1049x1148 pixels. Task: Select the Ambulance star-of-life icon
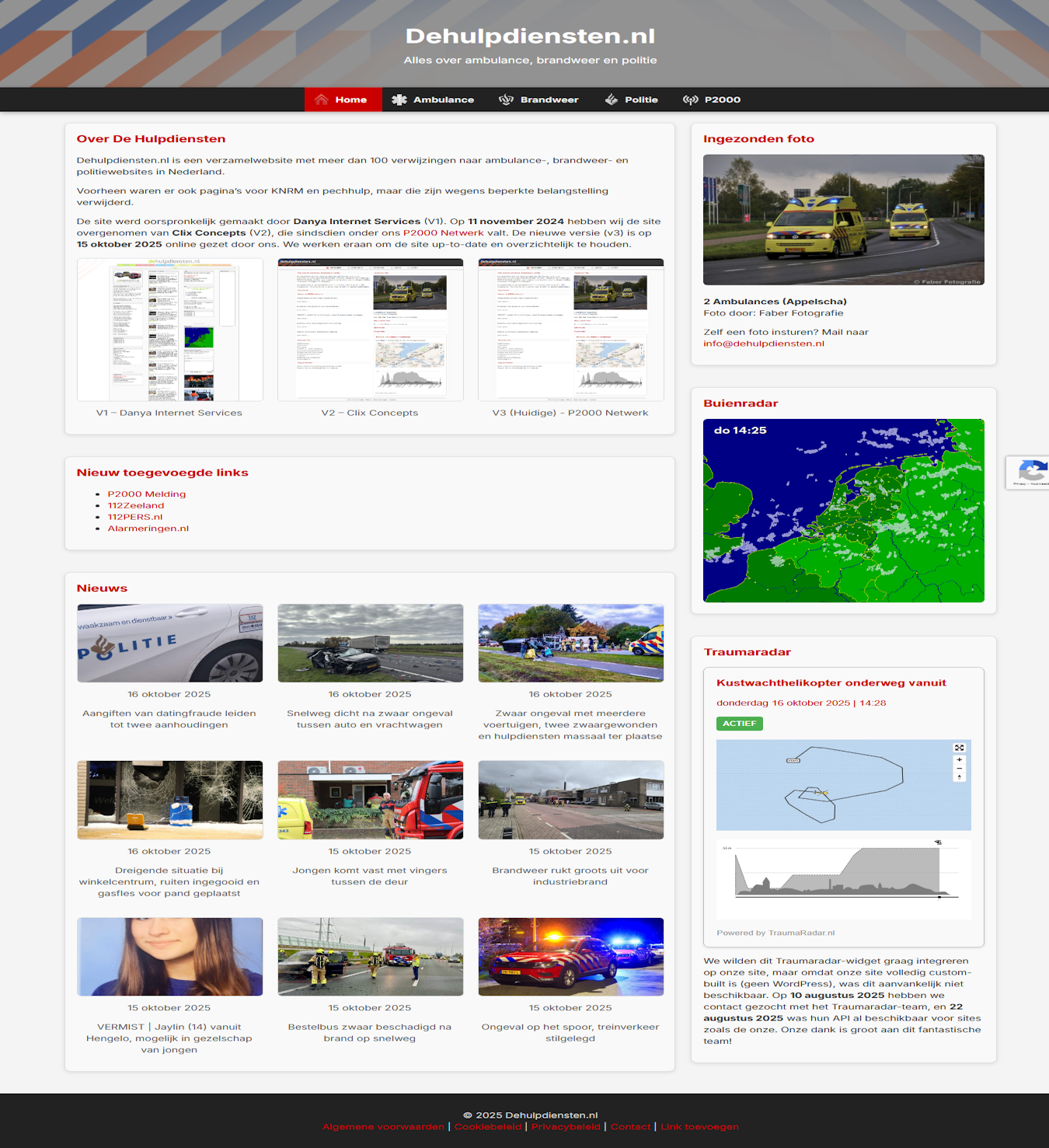(x=399, y=99)
